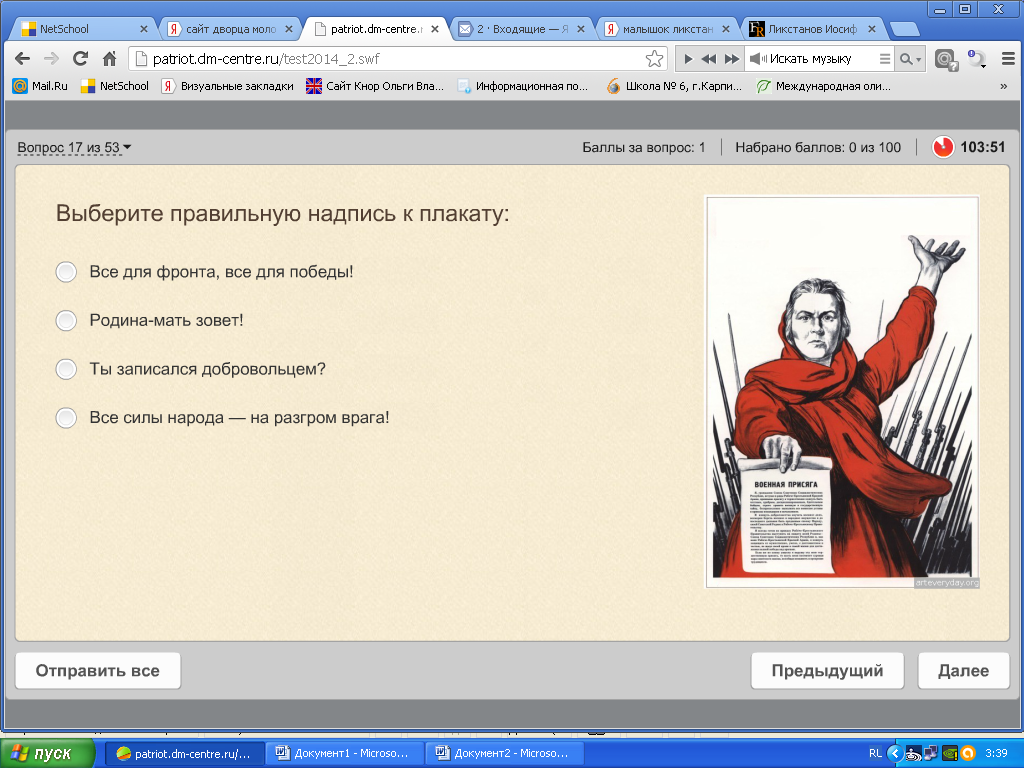Open the music playlist lines icon
The image size is (1024, 768).
885,59
